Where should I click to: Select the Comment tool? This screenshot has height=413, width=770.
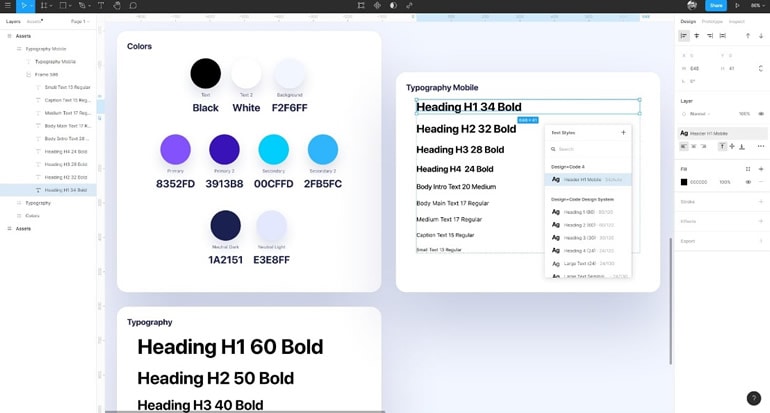[x=133, y=6]
